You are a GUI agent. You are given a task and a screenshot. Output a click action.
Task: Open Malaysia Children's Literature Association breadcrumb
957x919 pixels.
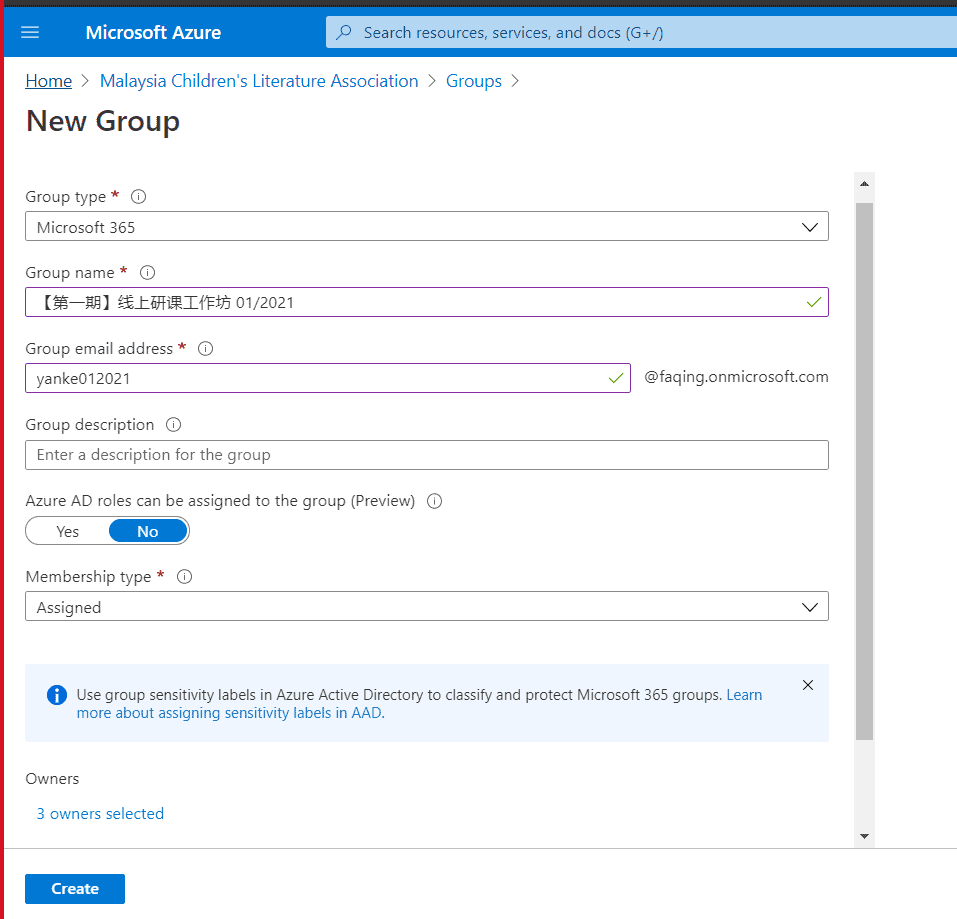[x=259, y=81]
